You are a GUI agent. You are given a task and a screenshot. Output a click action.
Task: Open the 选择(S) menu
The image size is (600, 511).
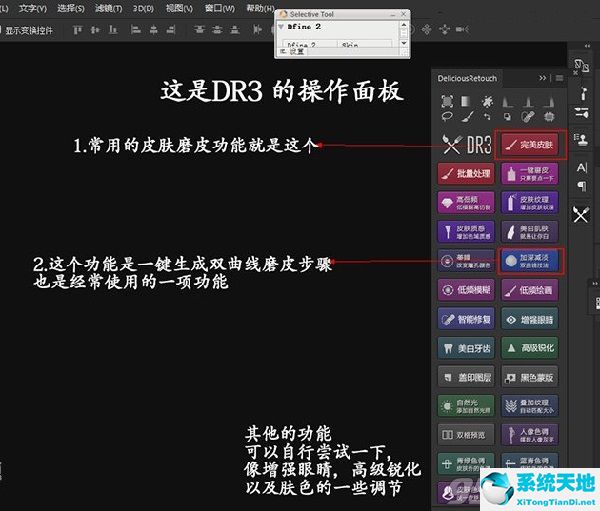[x=71, y=8]
